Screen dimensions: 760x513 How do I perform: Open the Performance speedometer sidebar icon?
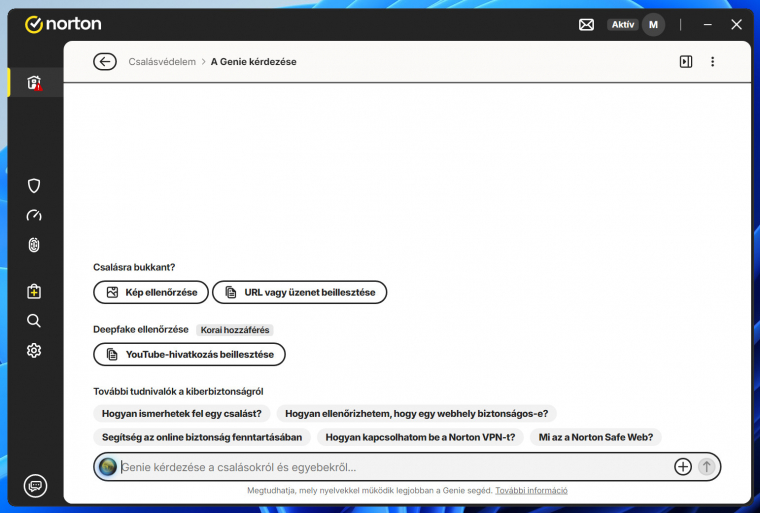pos(34,215)
